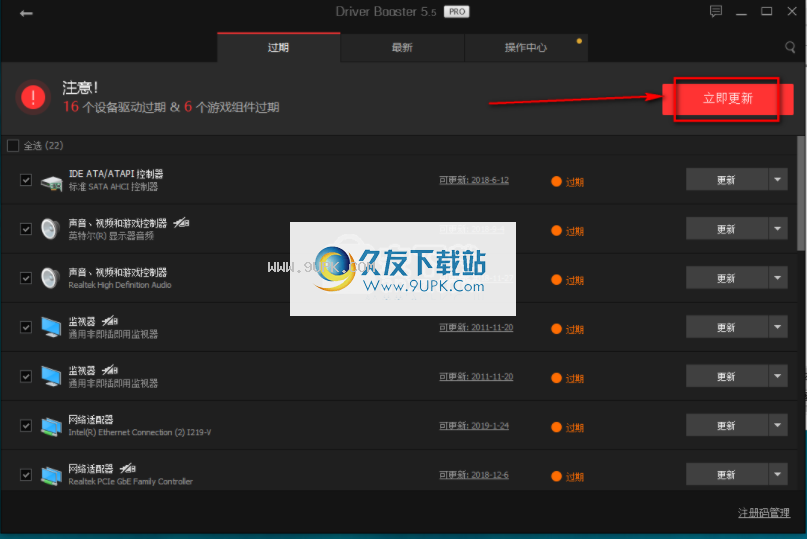Uncheck Intel Ethernet Connection I219-V checkbox
Screen dimensions: 807x539
click(26, 425)
